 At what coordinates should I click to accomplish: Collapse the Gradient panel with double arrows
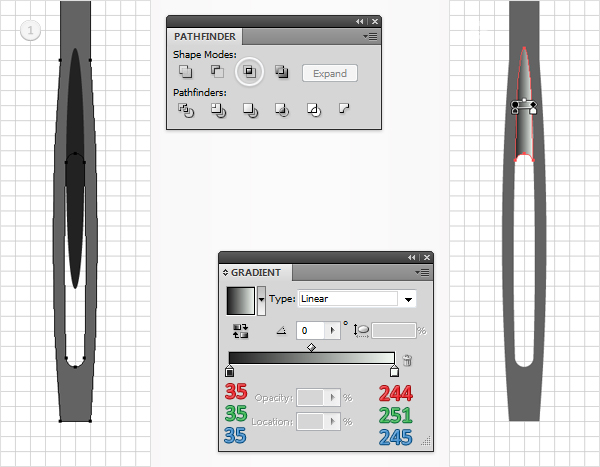(x=411, y=258)
